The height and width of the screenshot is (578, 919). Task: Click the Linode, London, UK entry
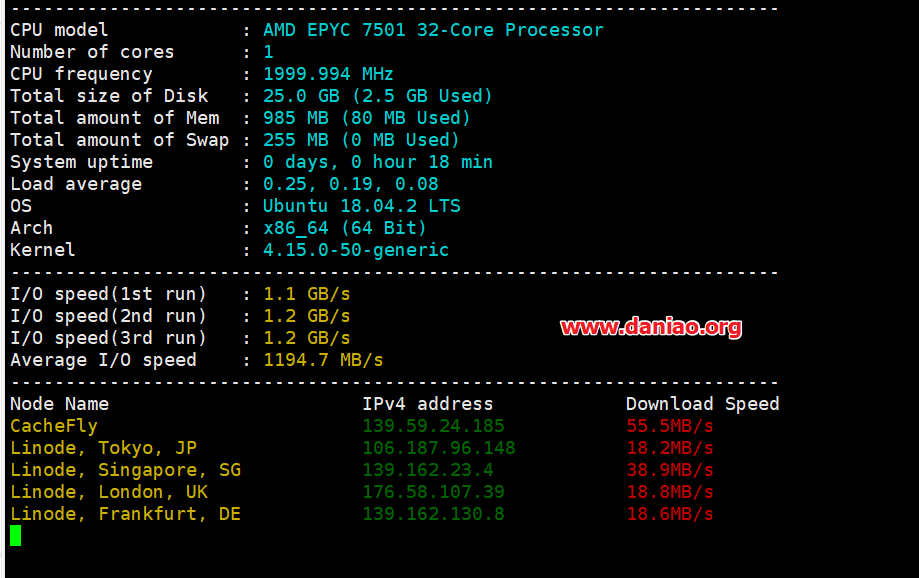point(109,492)
